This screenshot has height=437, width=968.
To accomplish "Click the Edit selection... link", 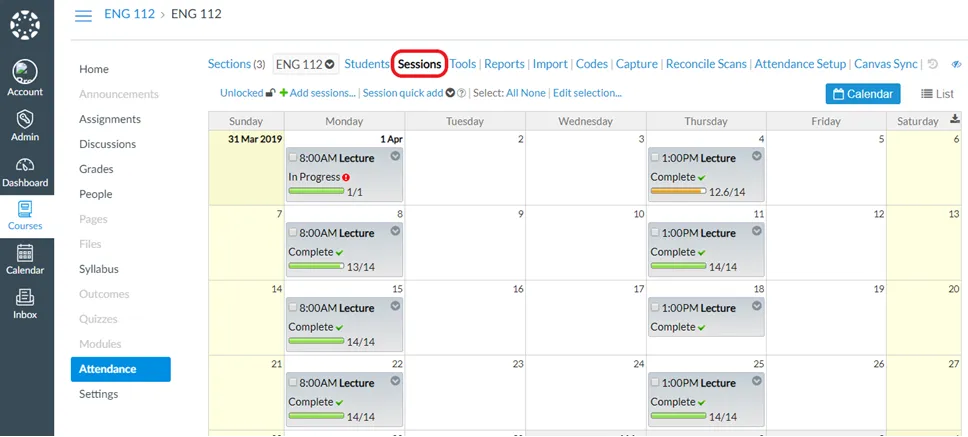I will [587, 93].
